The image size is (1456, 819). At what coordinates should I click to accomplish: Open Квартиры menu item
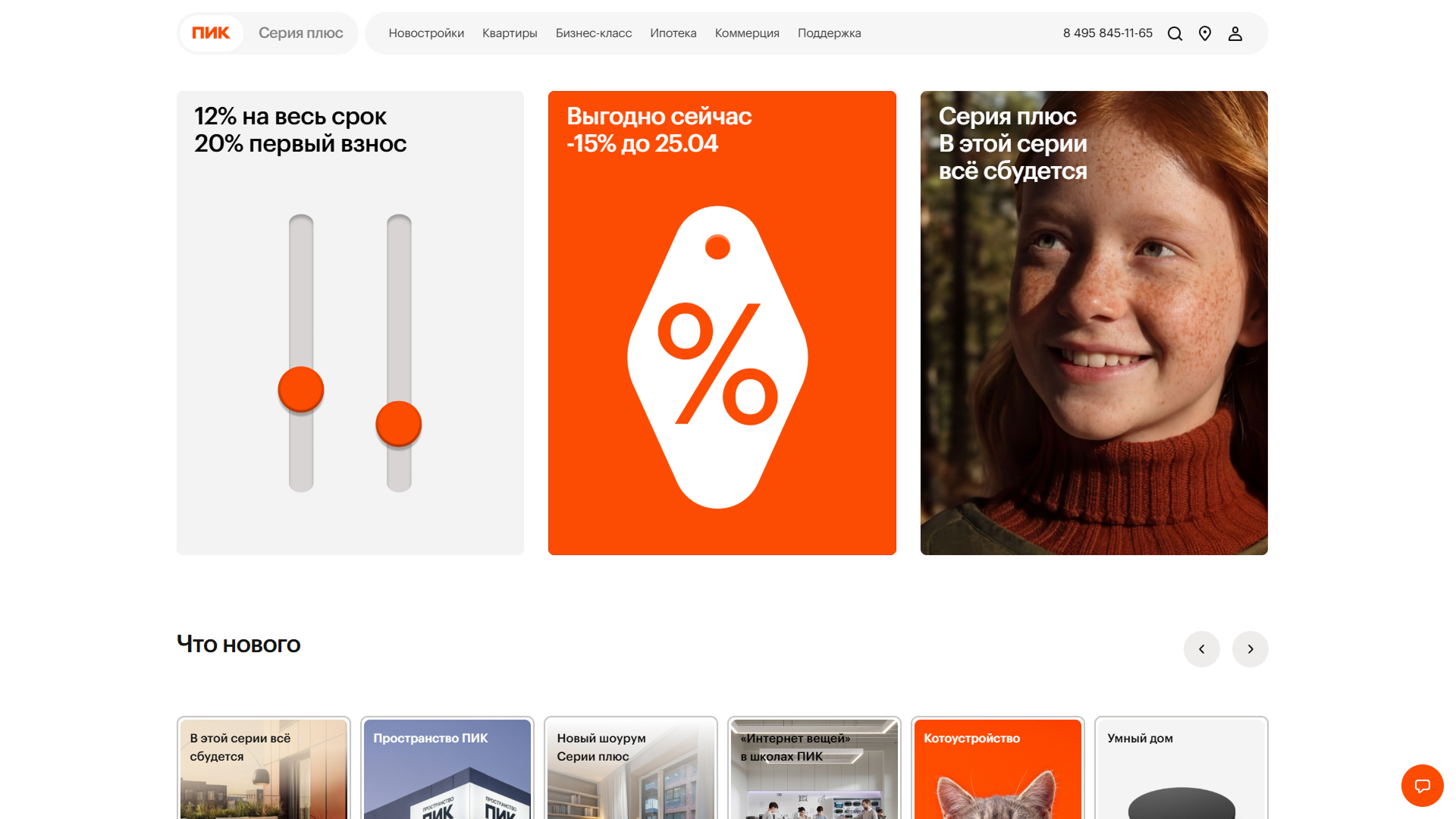pos(510,33)
